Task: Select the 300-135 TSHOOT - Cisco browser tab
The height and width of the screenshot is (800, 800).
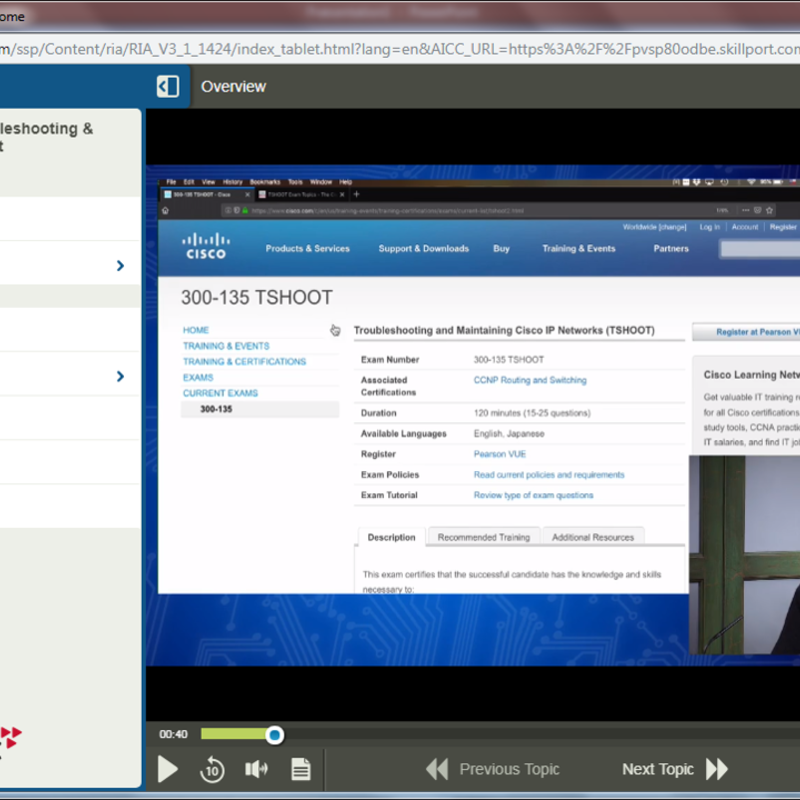Action: (206, 194)
